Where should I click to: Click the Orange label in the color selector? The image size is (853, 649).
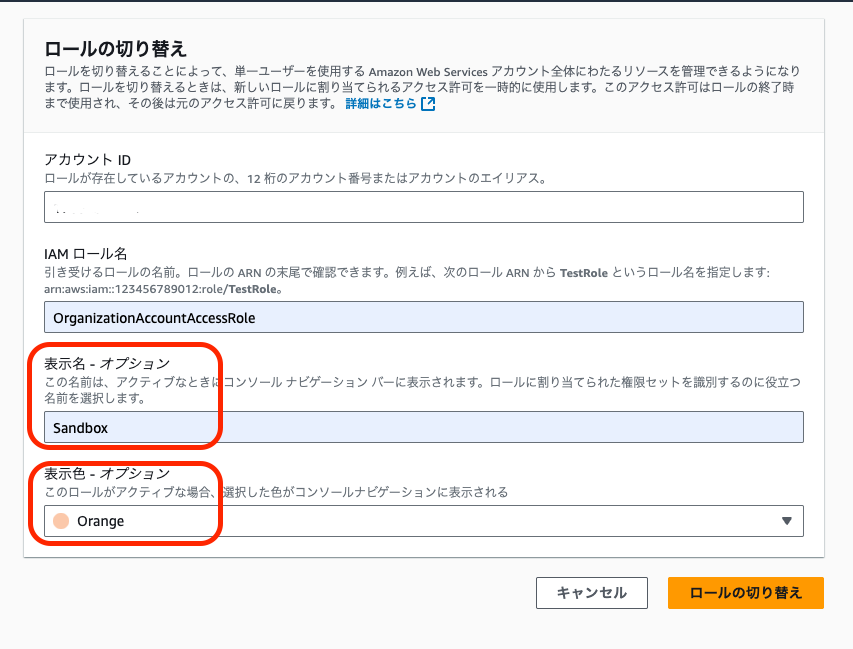[100, 520]
